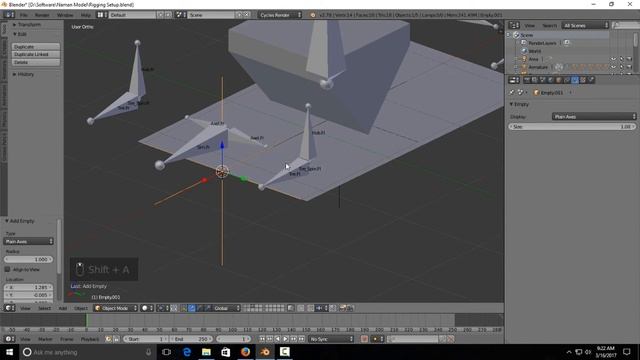Open the Constraints properties tab icon

[x=567, y=80]
